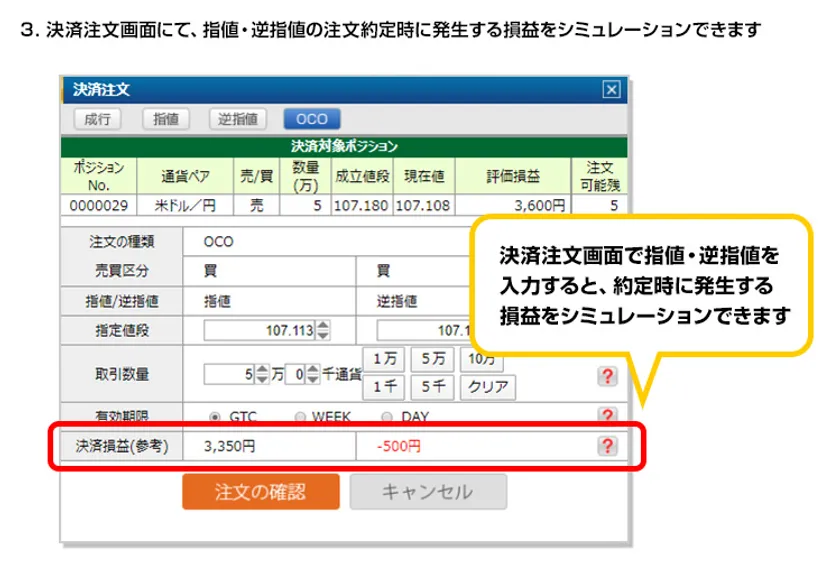840x575 pixels.
Task: Switch to the 指値 order tab
Action: (x=166, y=119)
